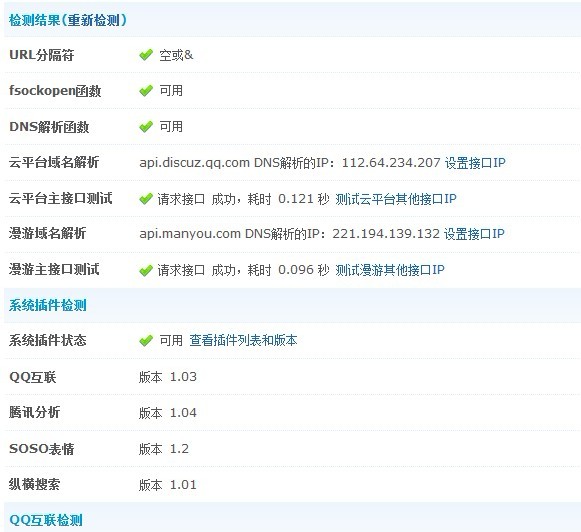Click the SOSO表情 row label
Viewport: 581px width, 532px height.
42,449
